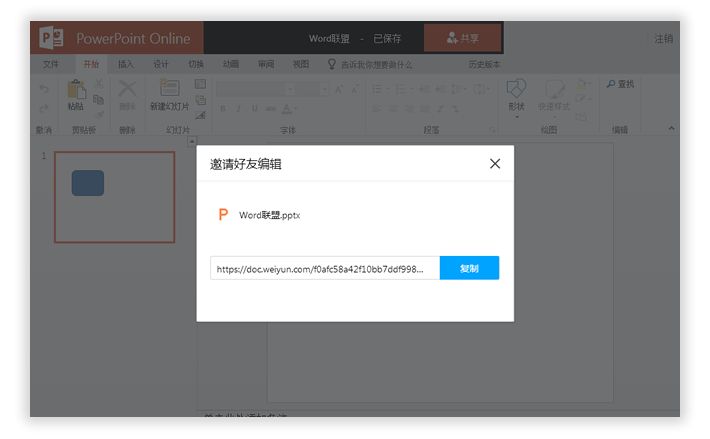The height and width of the screenshot is (439, 710).
Task: Click the numbered list icon
Action: tap(401, 89)
